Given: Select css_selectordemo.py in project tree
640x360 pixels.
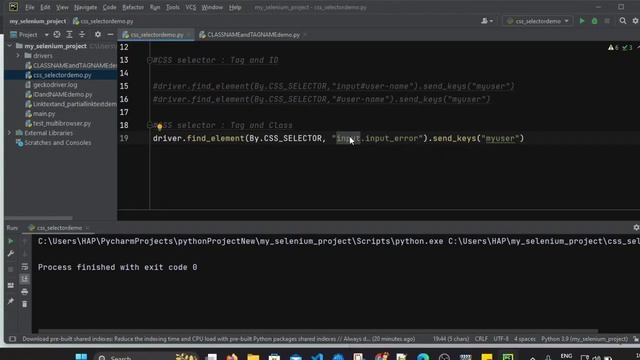Looking at the screenshot, I should pos(62,75).
